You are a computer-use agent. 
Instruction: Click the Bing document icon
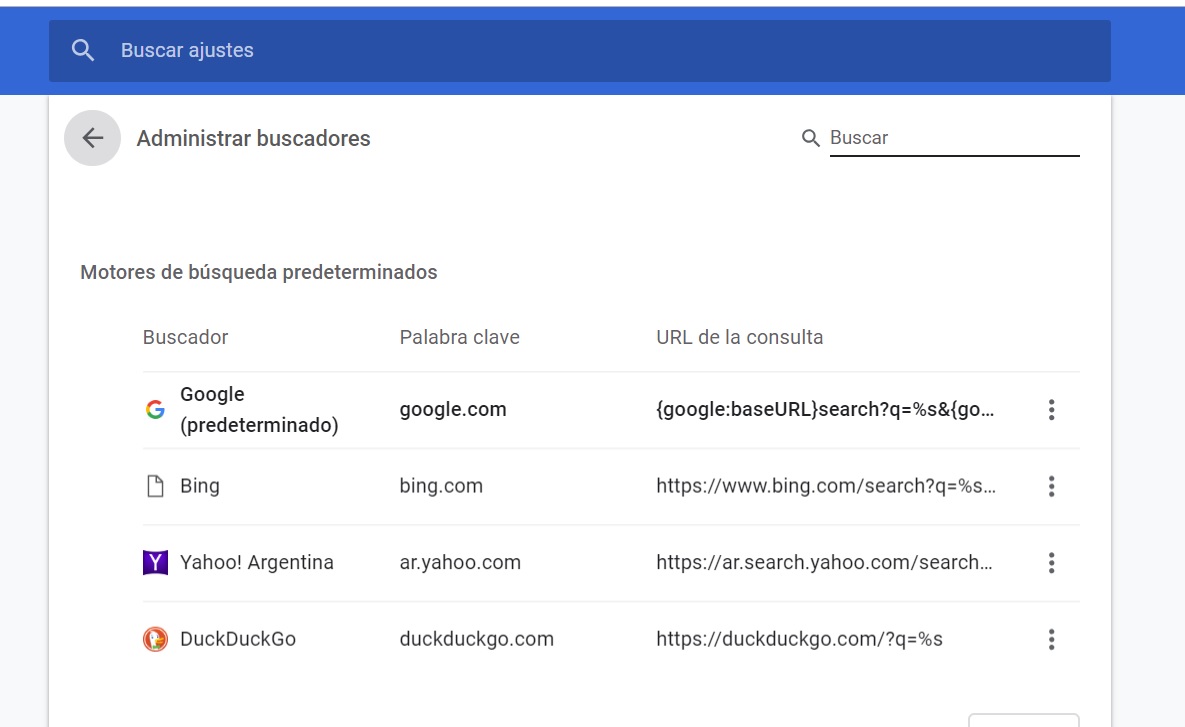click(x=155, y=486)
